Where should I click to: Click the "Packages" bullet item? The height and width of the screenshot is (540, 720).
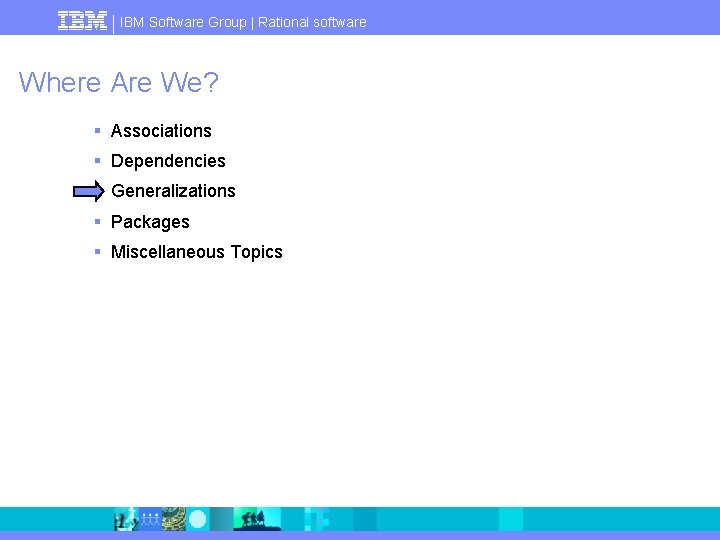(150, 222)
